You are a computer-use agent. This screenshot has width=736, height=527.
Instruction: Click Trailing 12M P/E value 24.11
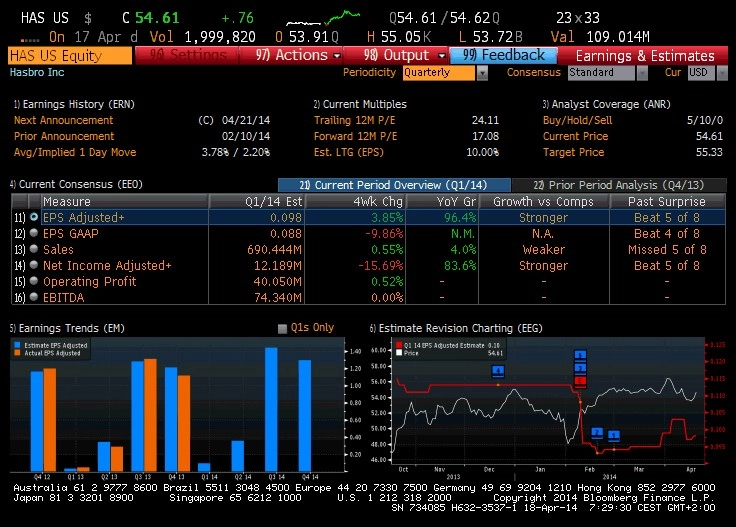[485, 120]
